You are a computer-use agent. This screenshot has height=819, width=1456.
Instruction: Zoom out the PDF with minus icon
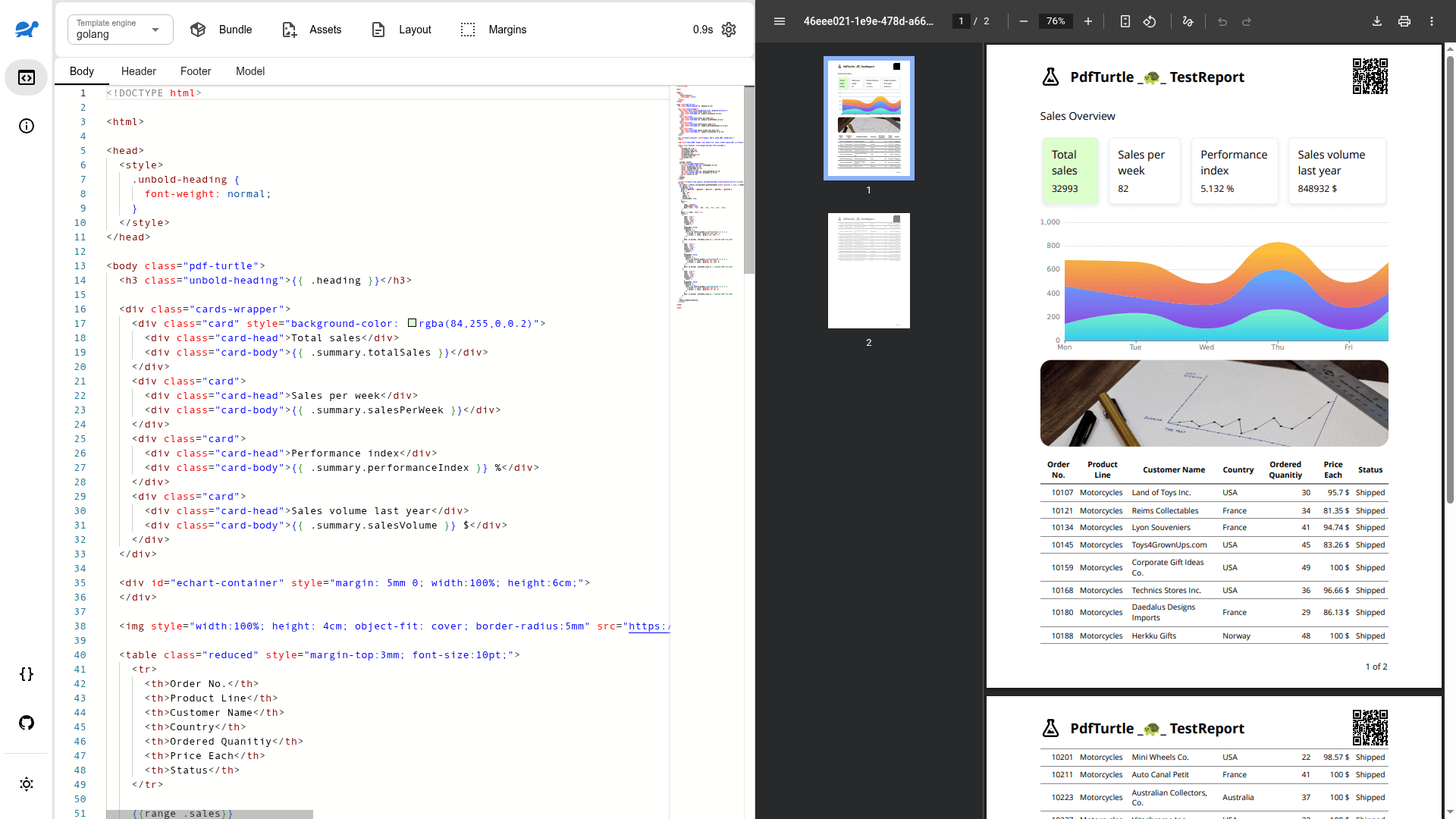tap(1024, 21)
